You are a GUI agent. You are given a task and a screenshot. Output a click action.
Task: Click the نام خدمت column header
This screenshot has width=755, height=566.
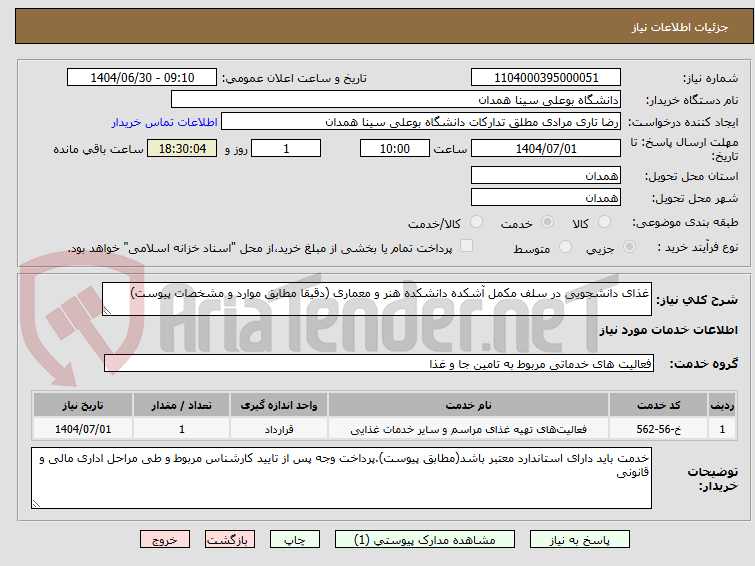point(469,405)
